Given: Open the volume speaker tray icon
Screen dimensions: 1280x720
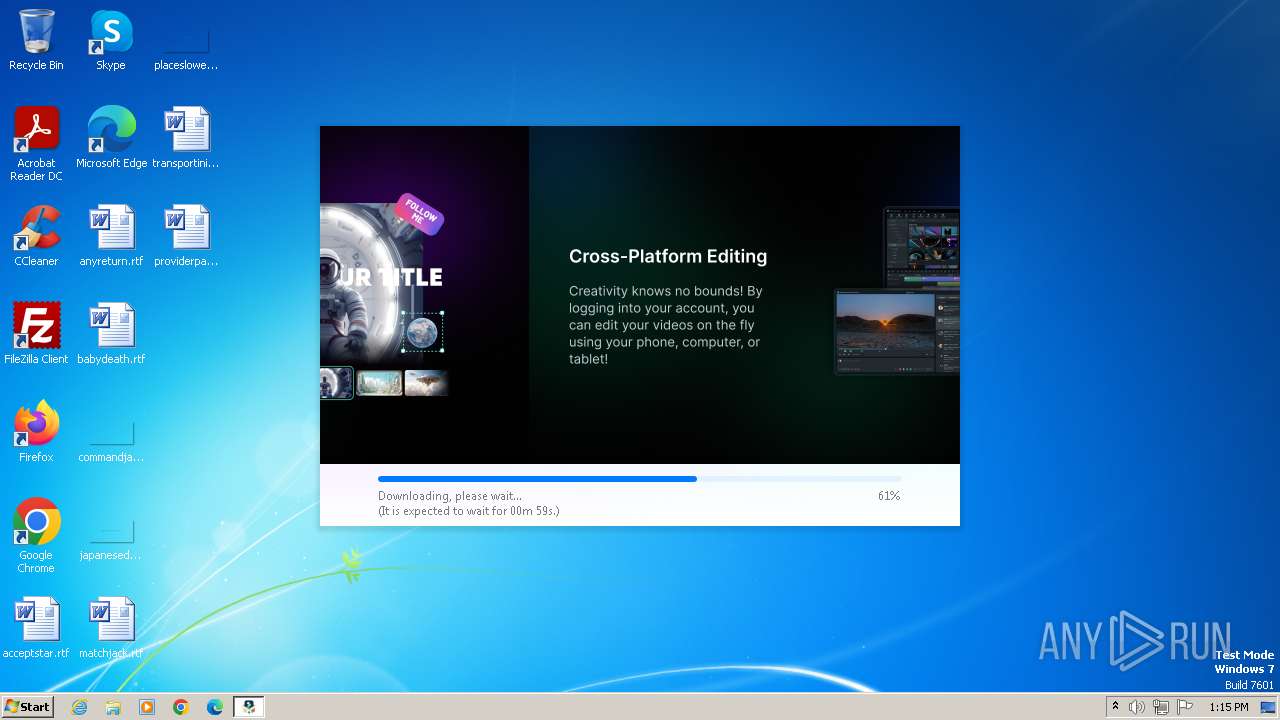Looking at the screenshot, I should [x=1137, y=707].
